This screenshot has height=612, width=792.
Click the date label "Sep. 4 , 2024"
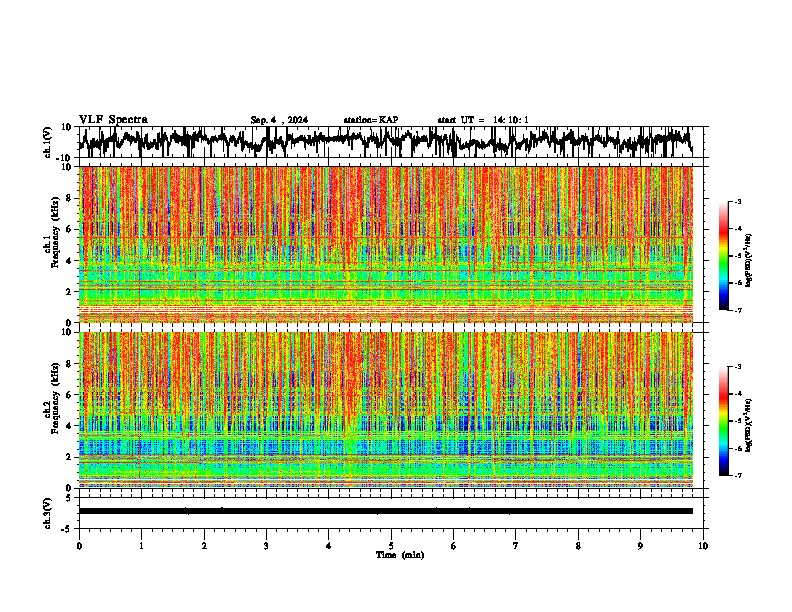(x=279, y=120)
